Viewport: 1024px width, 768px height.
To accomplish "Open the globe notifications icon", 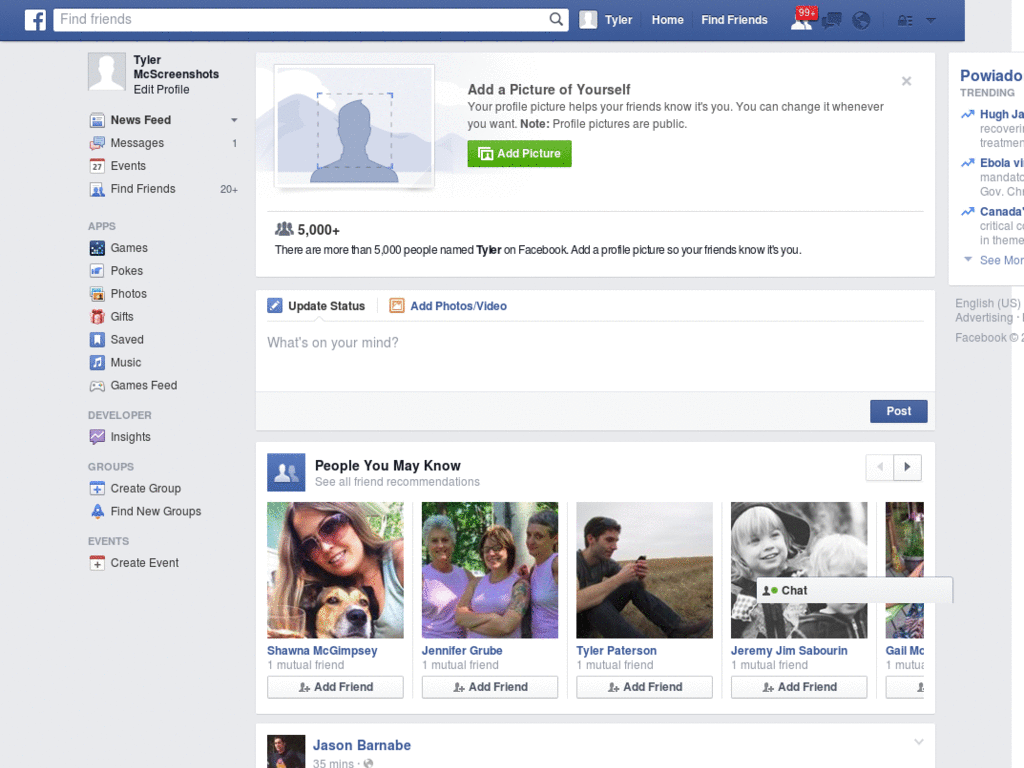I will 861,20.
